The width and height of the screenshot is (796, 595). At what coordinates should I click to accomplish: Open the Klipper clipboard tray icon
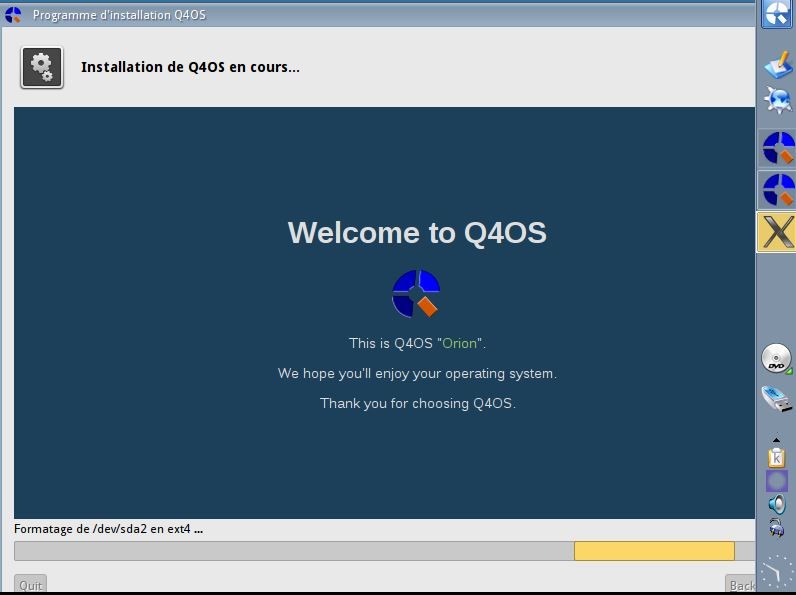(777, 457)
